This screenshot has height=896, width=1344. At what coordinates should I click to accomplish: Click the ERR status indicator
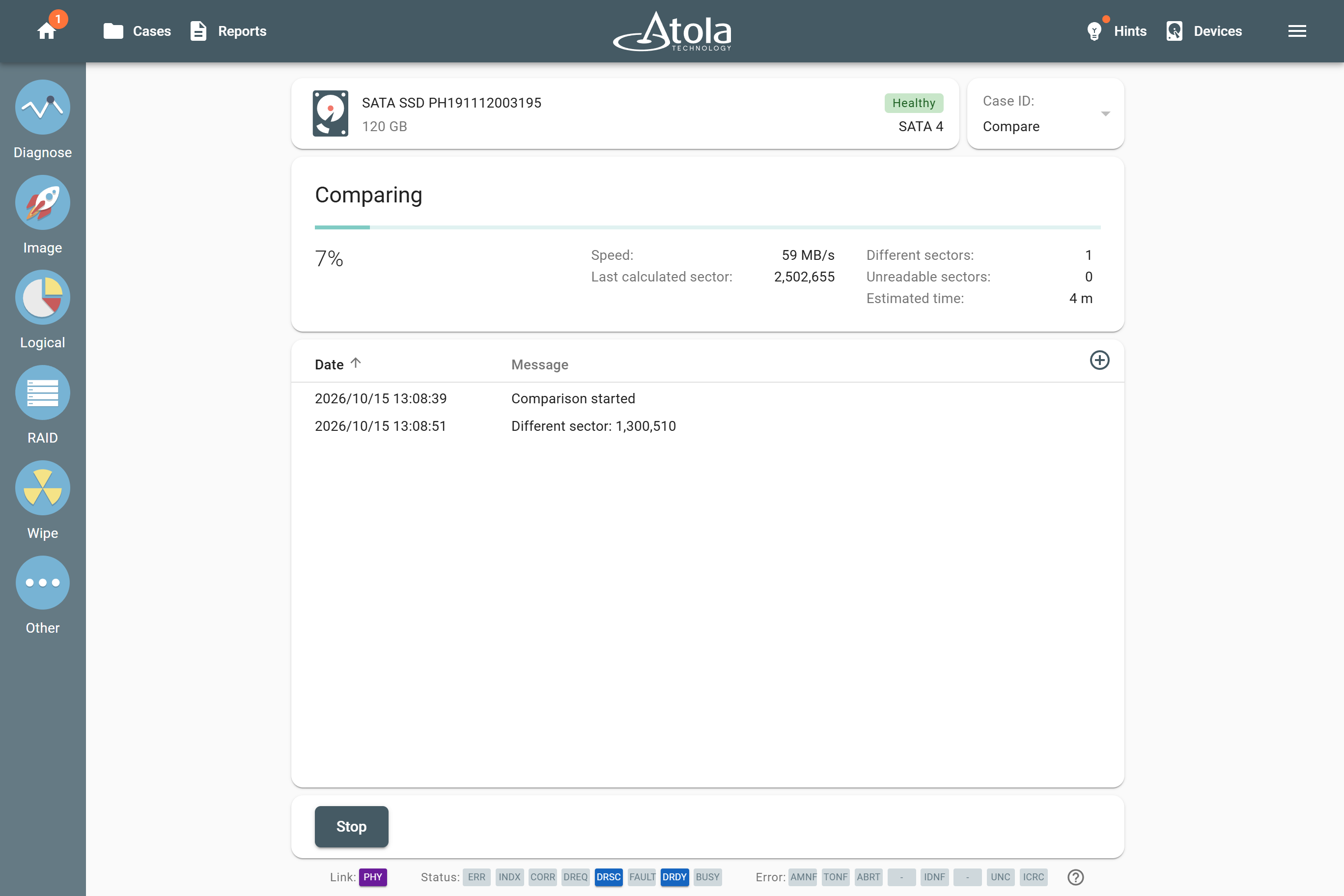pos(476,876)
